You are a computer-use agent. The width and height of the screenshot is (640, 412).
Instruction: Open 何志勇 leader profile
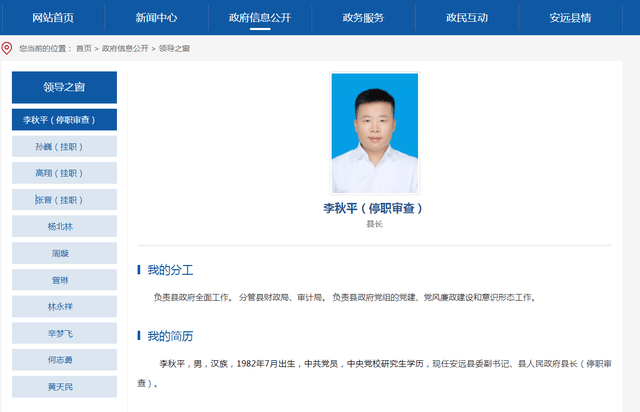point(64,360)
